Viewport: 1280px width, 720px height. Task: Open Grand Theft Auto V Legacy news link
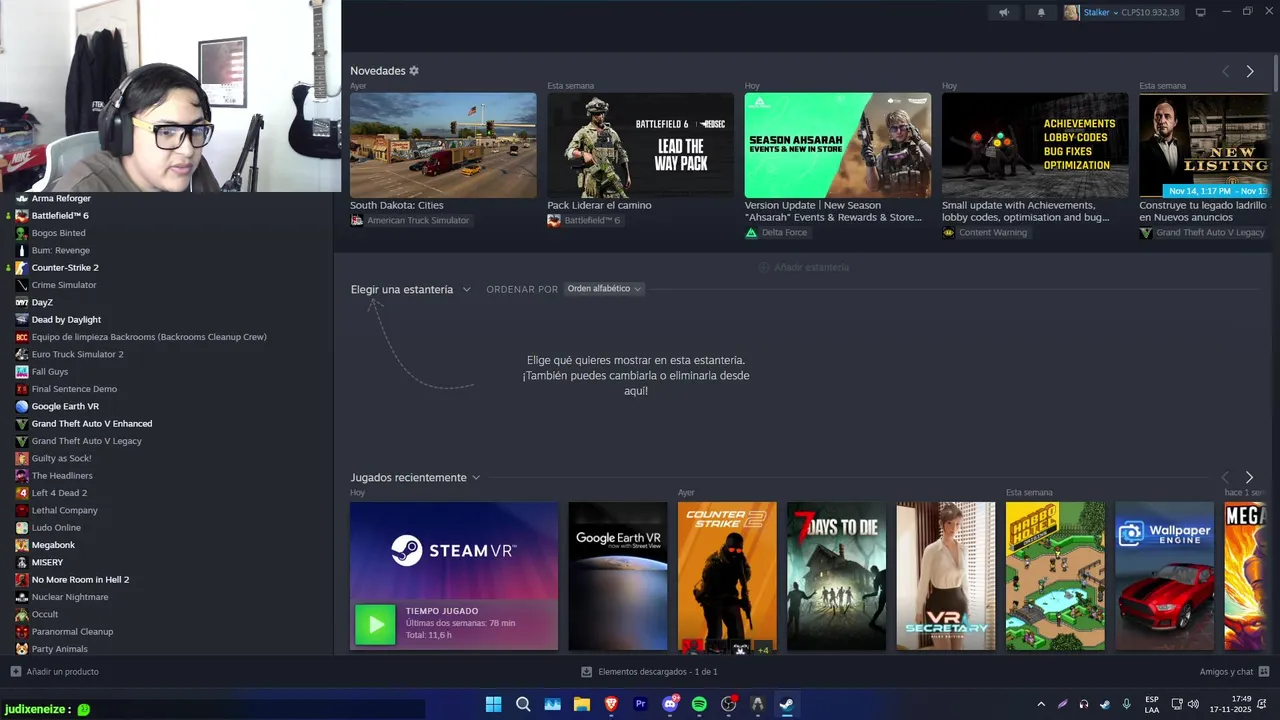tap(1202, 232)
